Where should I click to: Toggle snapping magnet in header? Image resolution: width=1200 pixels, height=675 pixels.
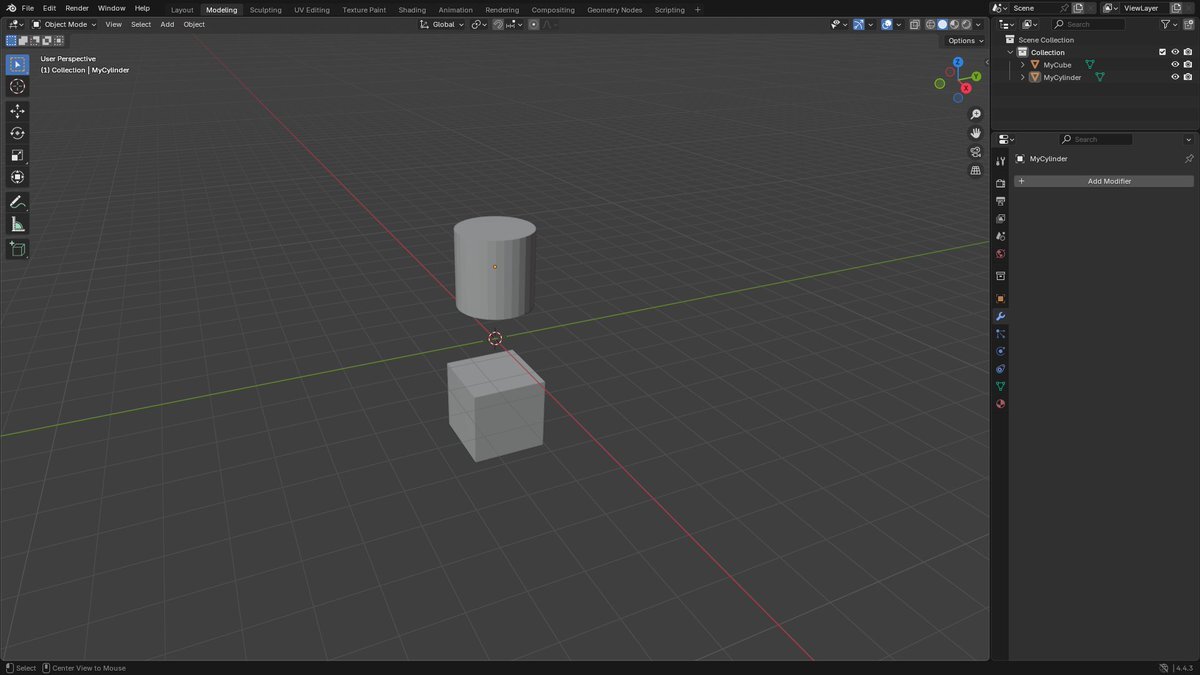click(498, 24)
